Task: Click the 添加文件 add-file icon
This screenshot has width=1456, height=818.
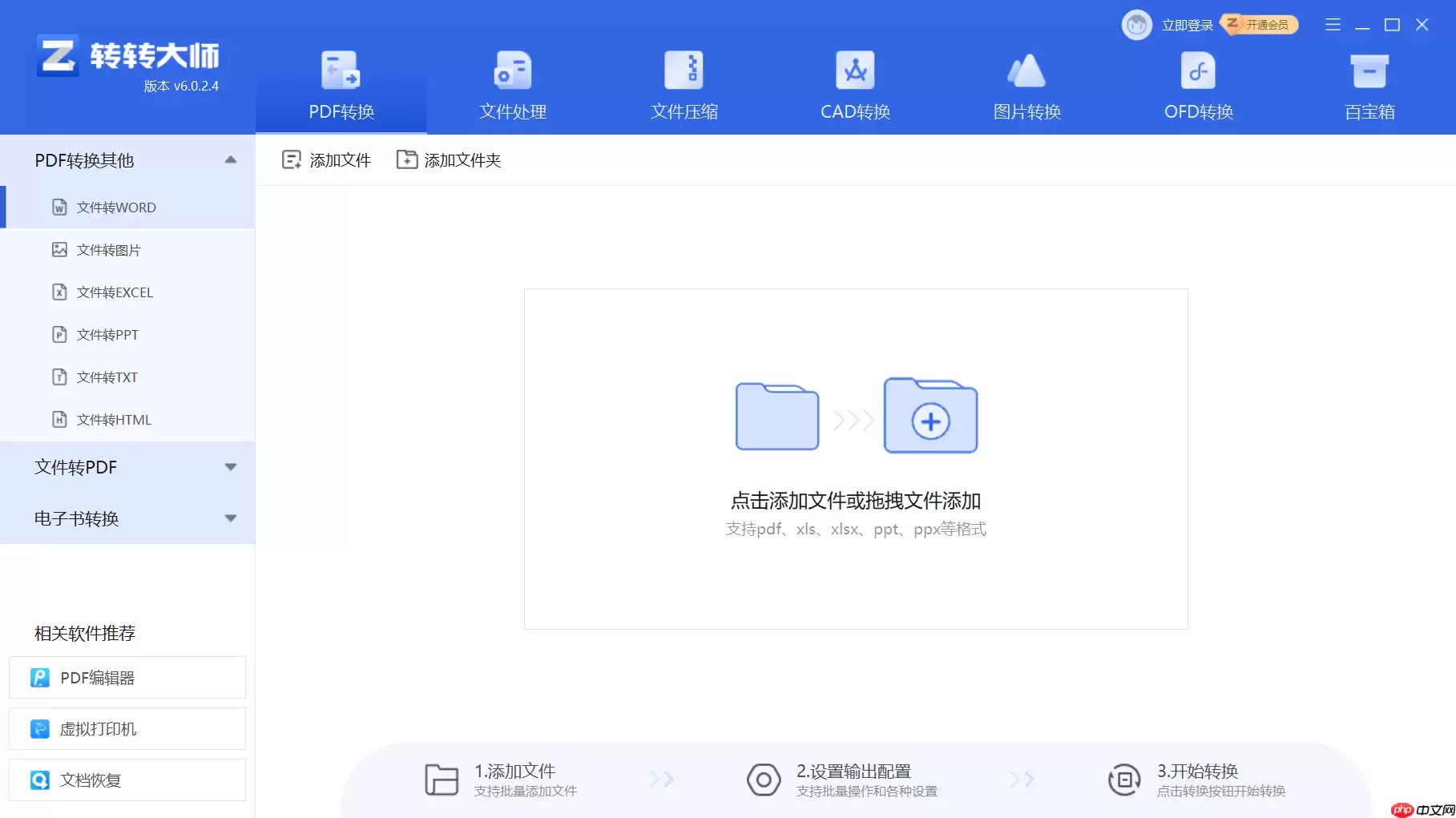Action: [292, 159]
